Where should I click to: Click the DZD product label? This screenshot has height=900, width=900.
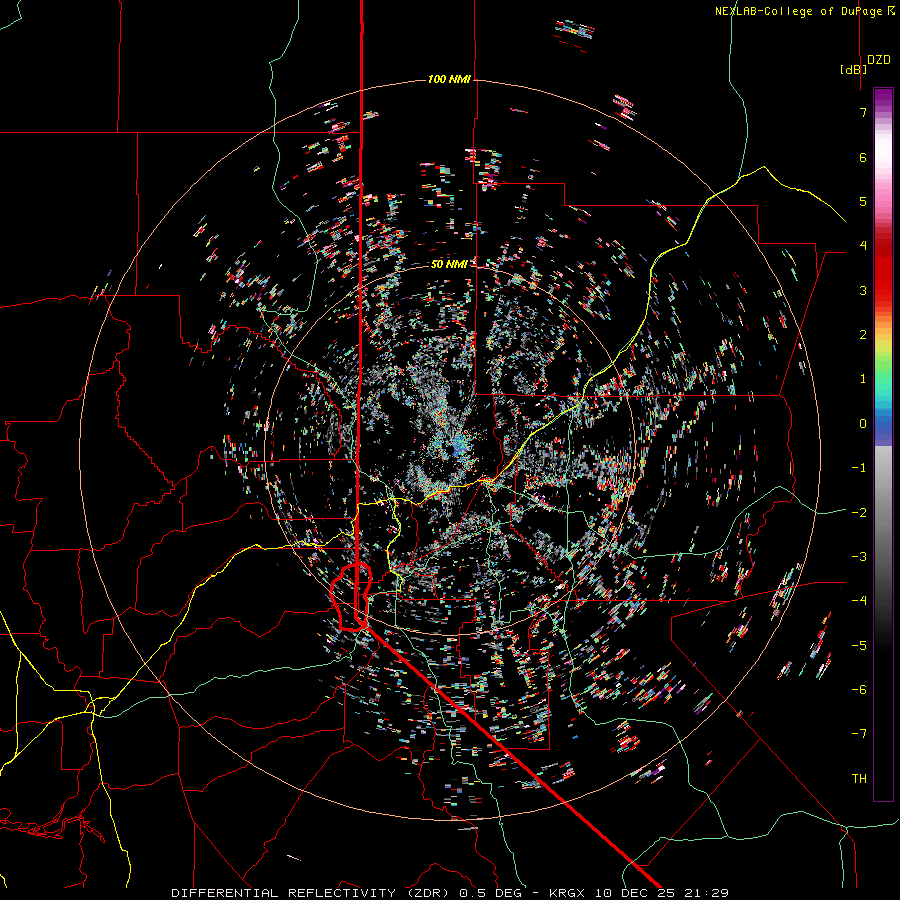click(879, 60)
